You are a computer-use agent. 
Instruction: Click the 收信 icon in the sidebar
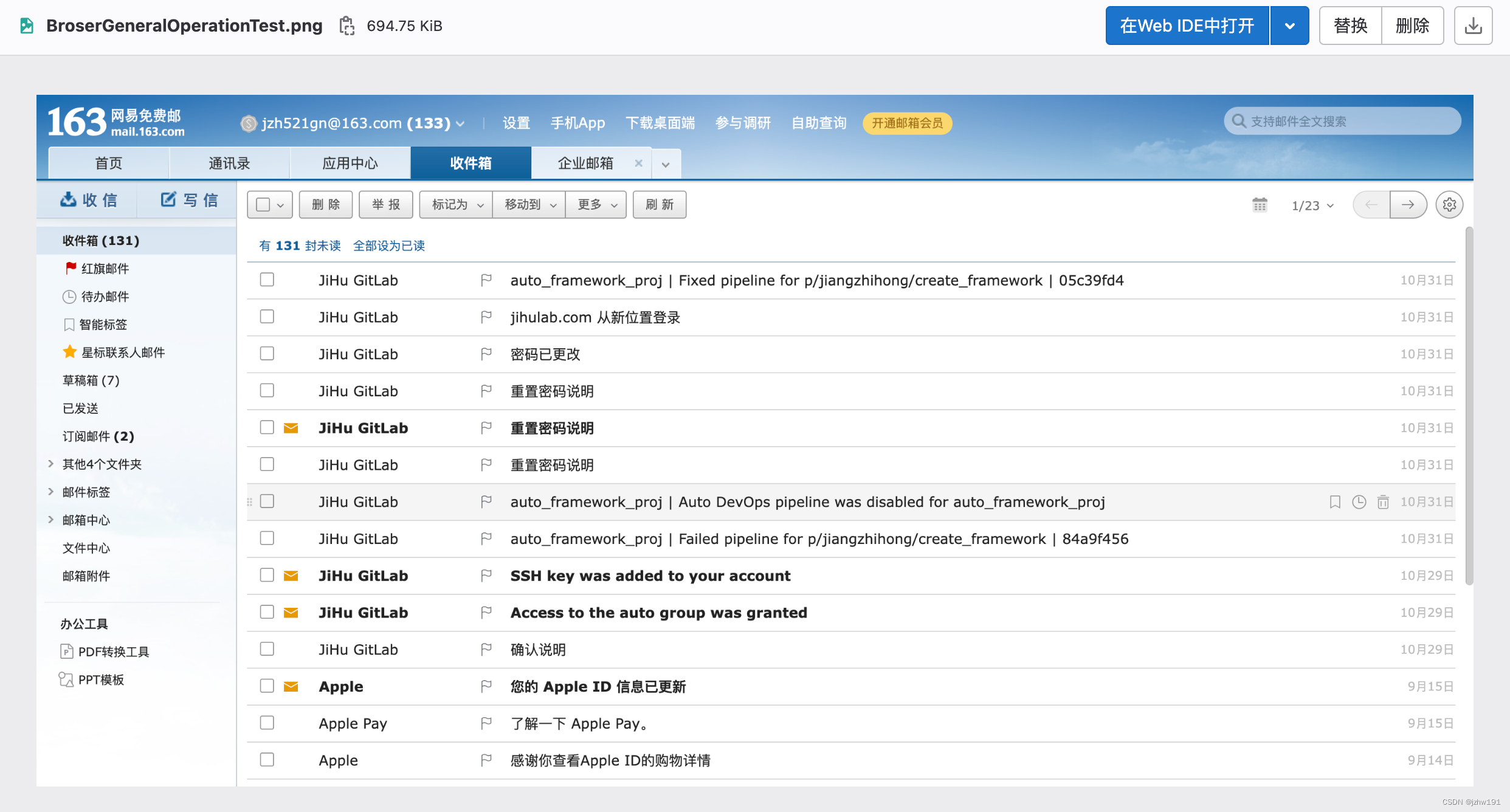[69, 199]
